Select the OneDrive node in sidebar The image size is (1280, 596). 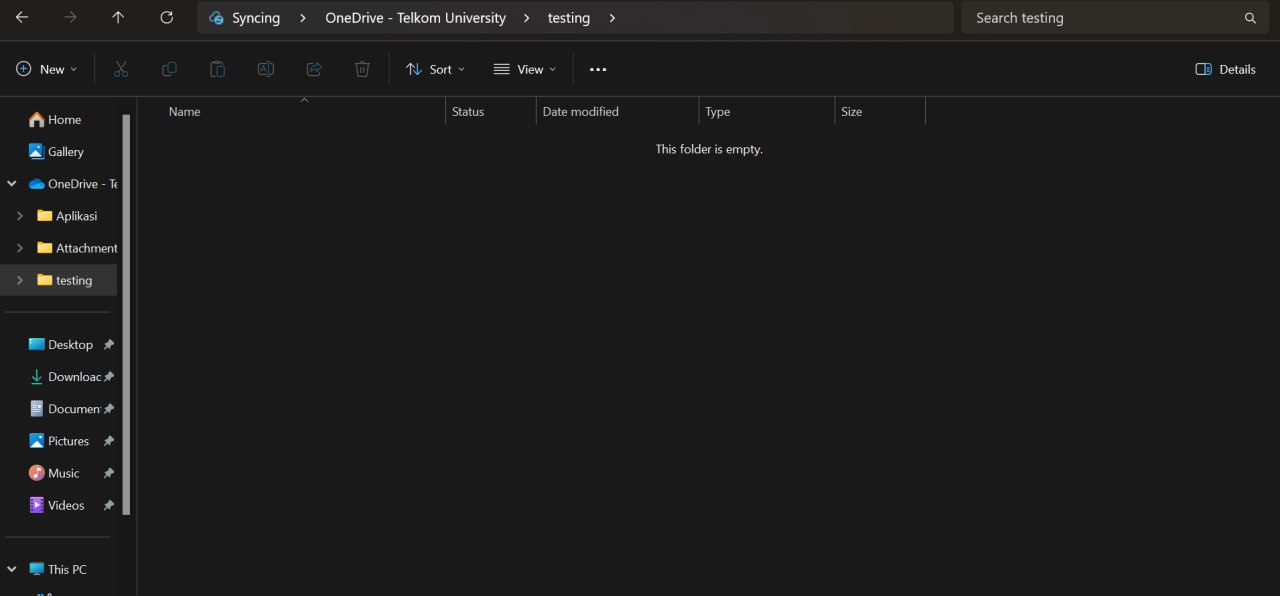coord(73,183)
